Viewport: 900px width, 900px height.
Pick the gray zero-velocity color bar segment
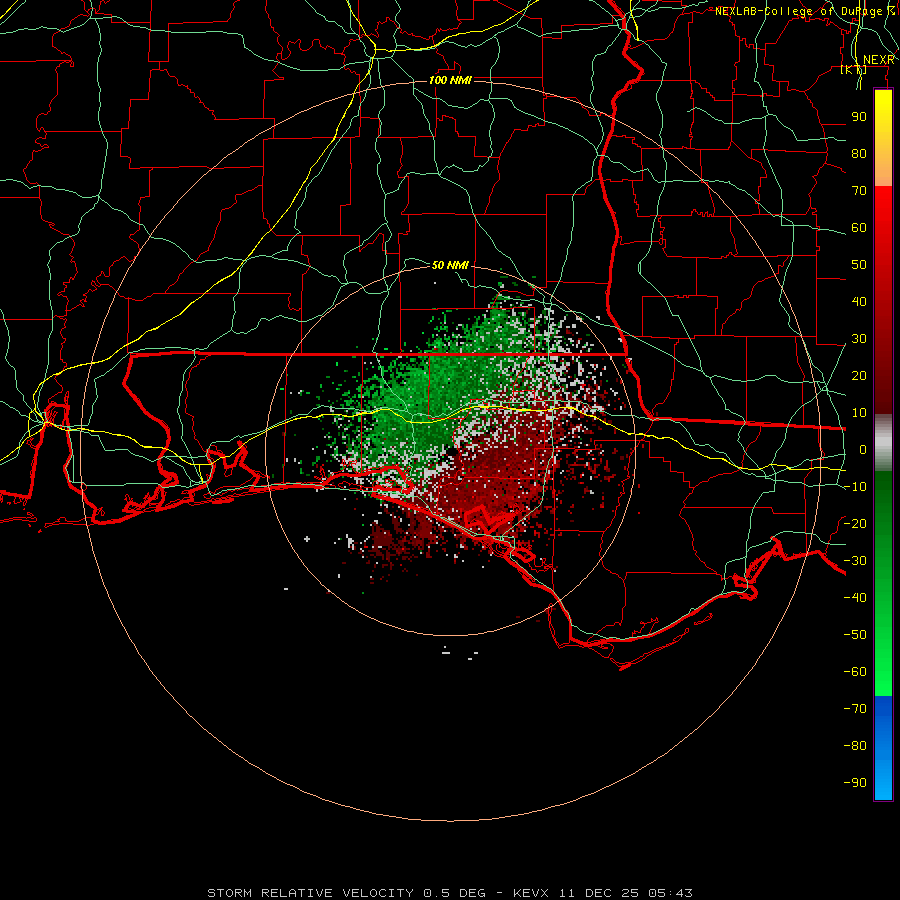click(883, 443)
